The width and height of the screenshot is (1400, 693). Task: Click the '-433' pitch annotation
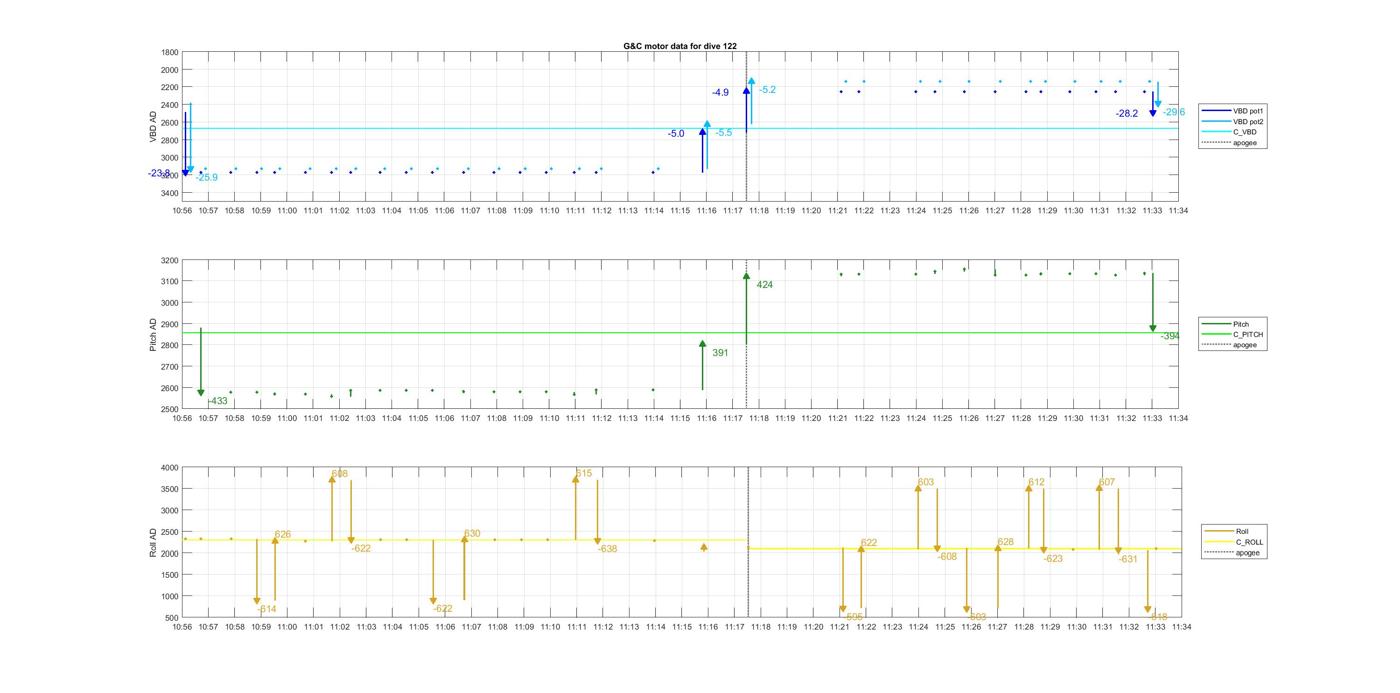(x=217, y=401)
